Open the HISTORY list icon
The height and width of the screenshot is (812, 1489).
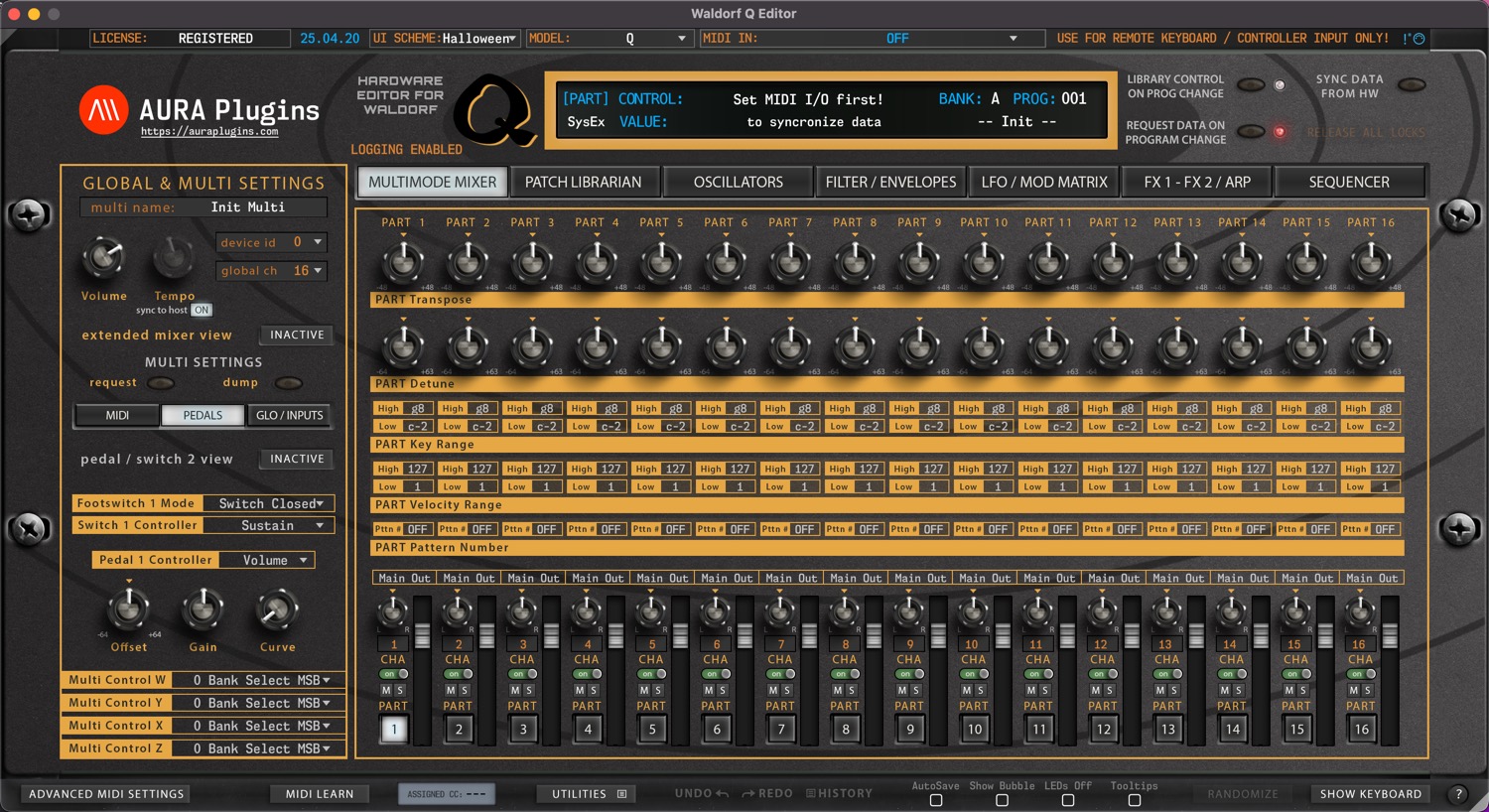(811, 794)
